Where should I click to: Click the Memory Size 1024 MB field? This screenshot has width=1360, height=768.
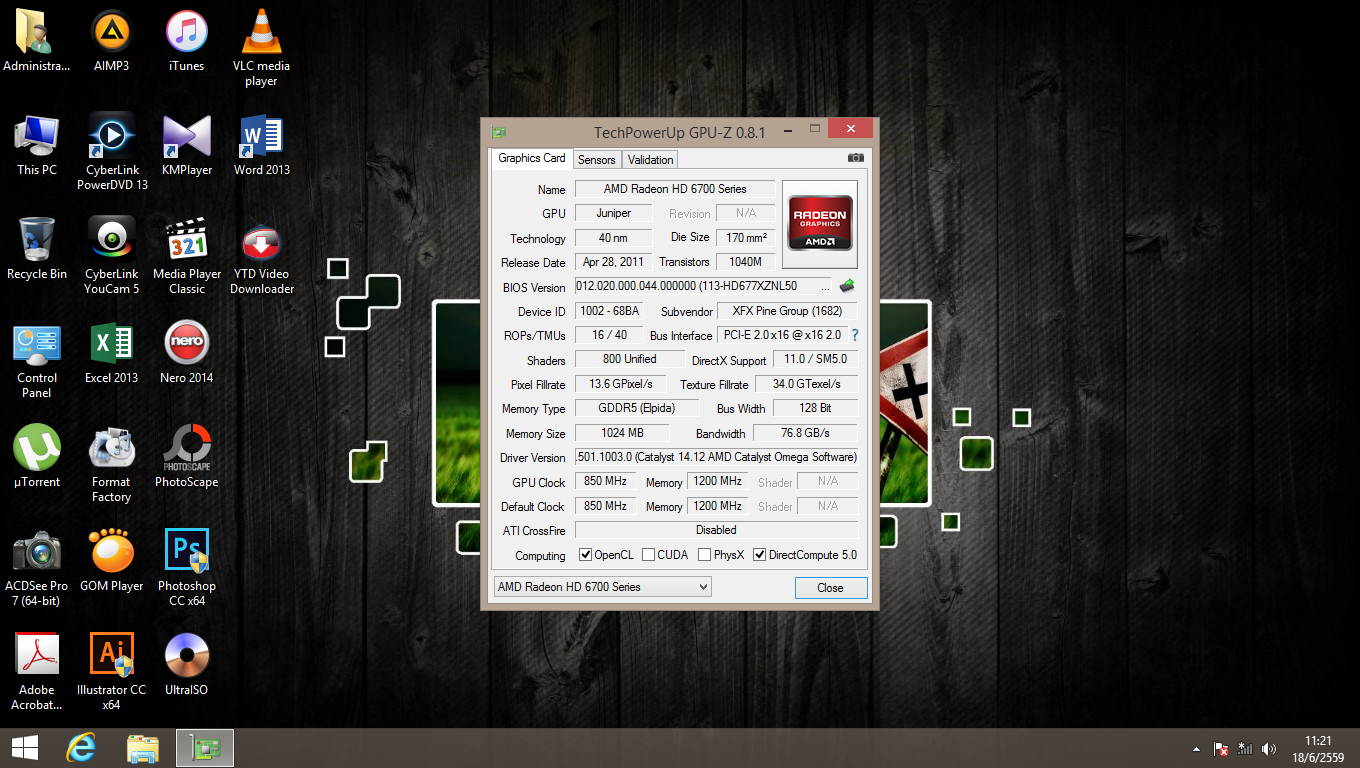pos(621,433)
